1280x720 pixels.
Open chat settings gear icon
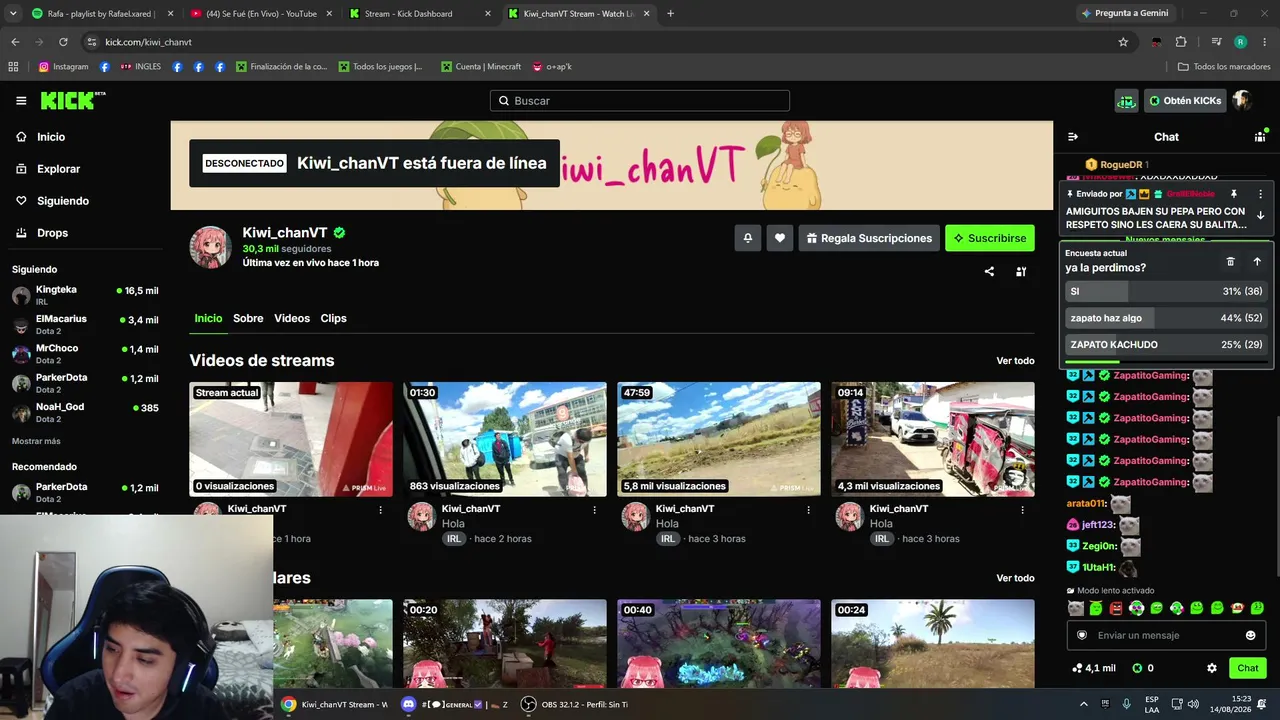tap(1212, 668)
